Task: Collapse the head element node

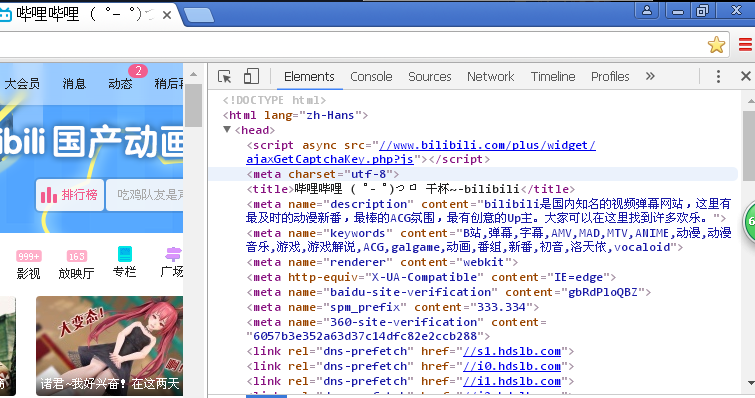Action: 227,129
